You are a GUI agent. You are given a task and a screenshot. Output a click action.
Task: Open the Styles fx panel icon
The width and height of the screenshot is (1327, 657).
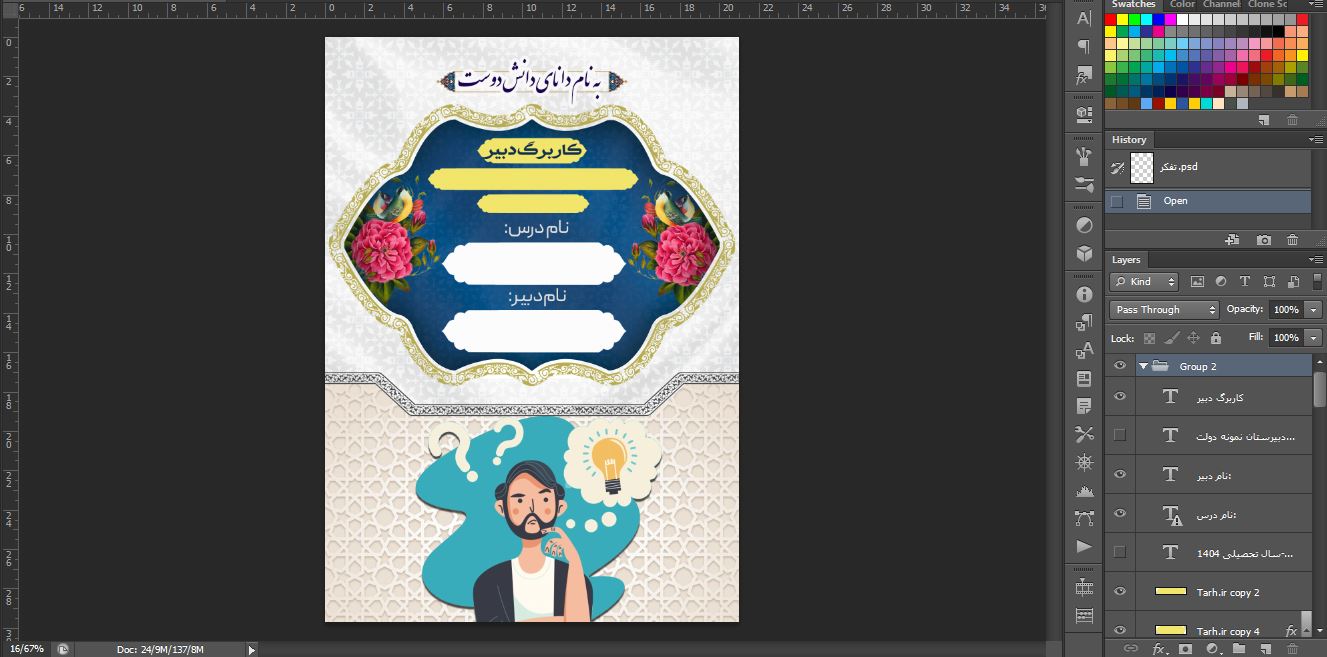1084,76
